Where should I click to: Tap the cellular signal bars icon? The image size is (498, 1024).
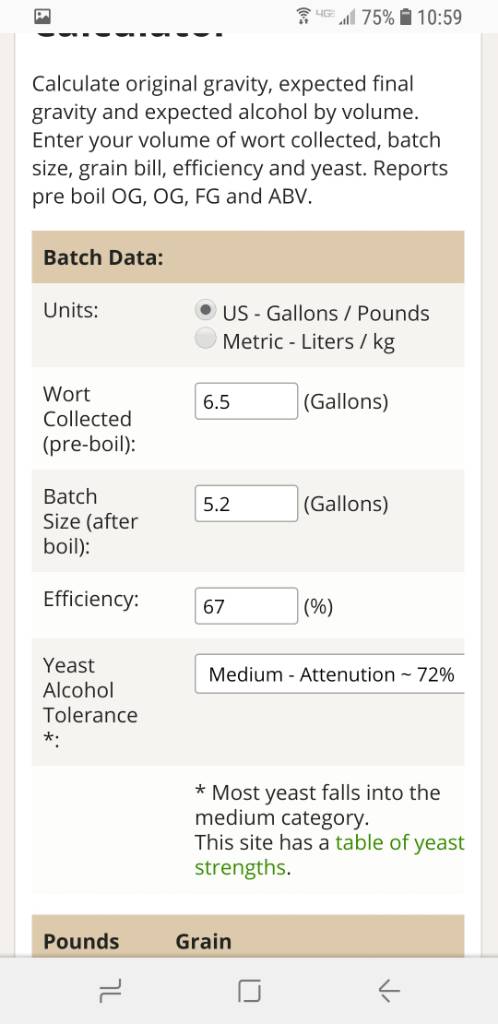pos(347,17)
